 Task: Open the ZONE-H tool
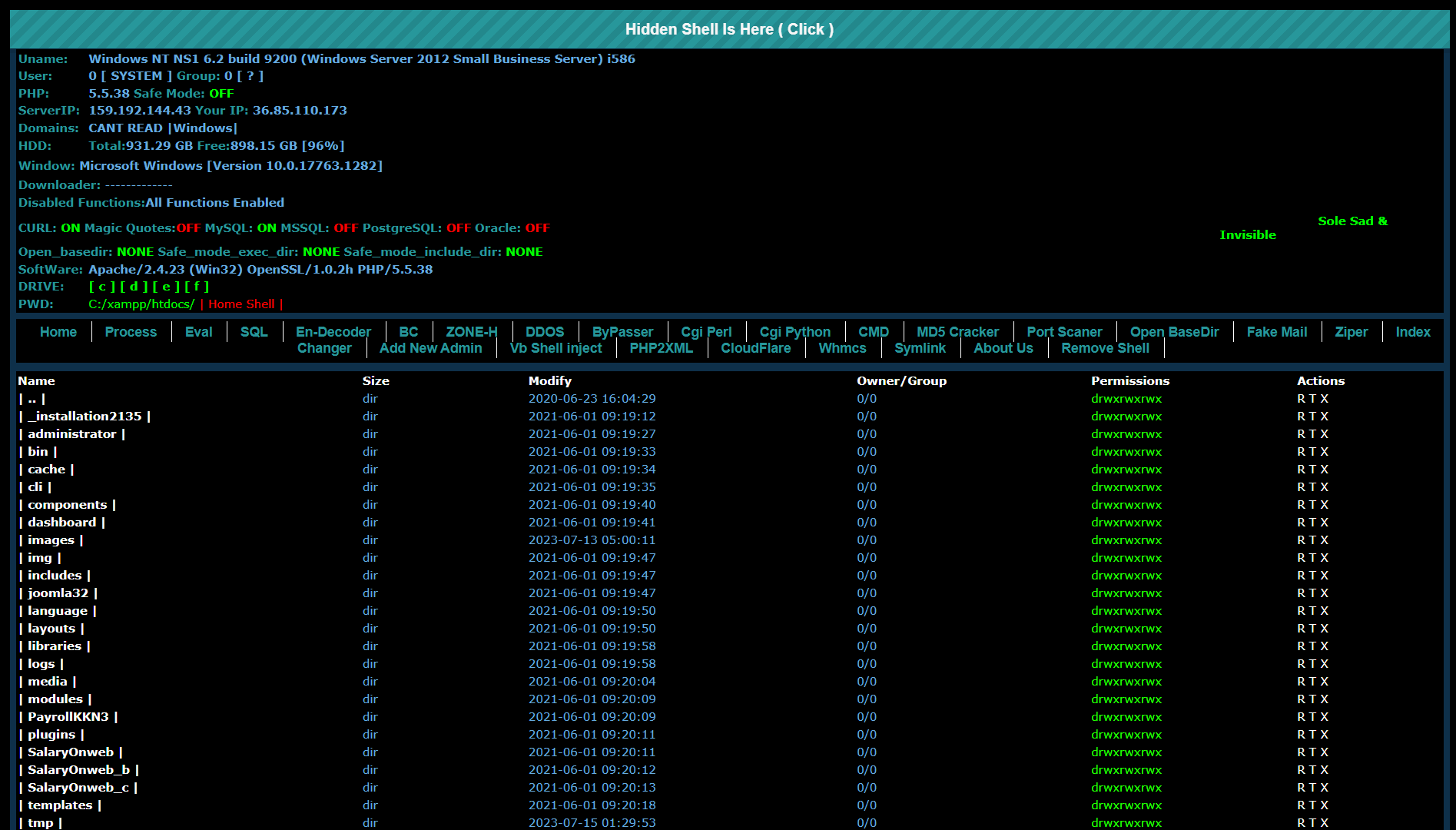[x=472, y=332]
